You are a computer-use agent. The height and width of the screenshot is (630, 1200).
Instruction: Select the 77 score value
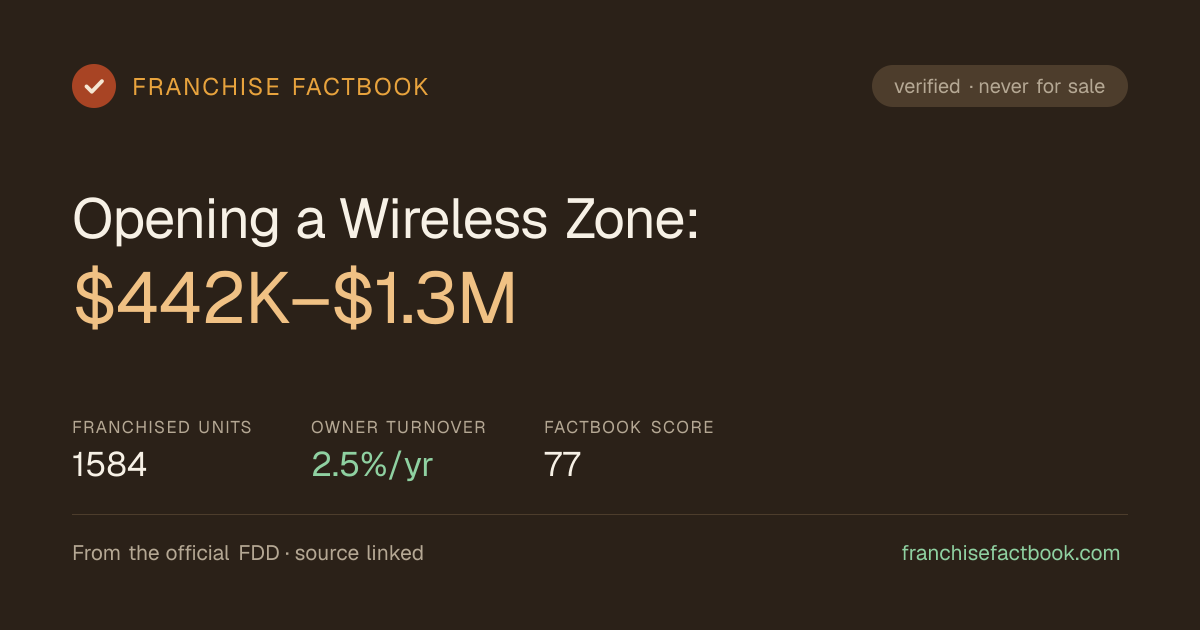[563, 465]
